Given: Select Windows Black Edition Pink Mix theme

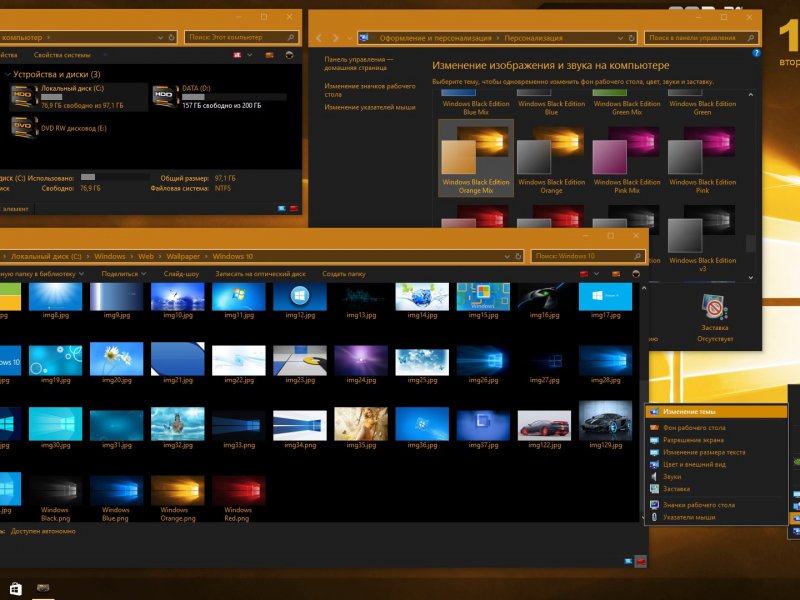Looking at the screenshot, I should tap(627, 159).
